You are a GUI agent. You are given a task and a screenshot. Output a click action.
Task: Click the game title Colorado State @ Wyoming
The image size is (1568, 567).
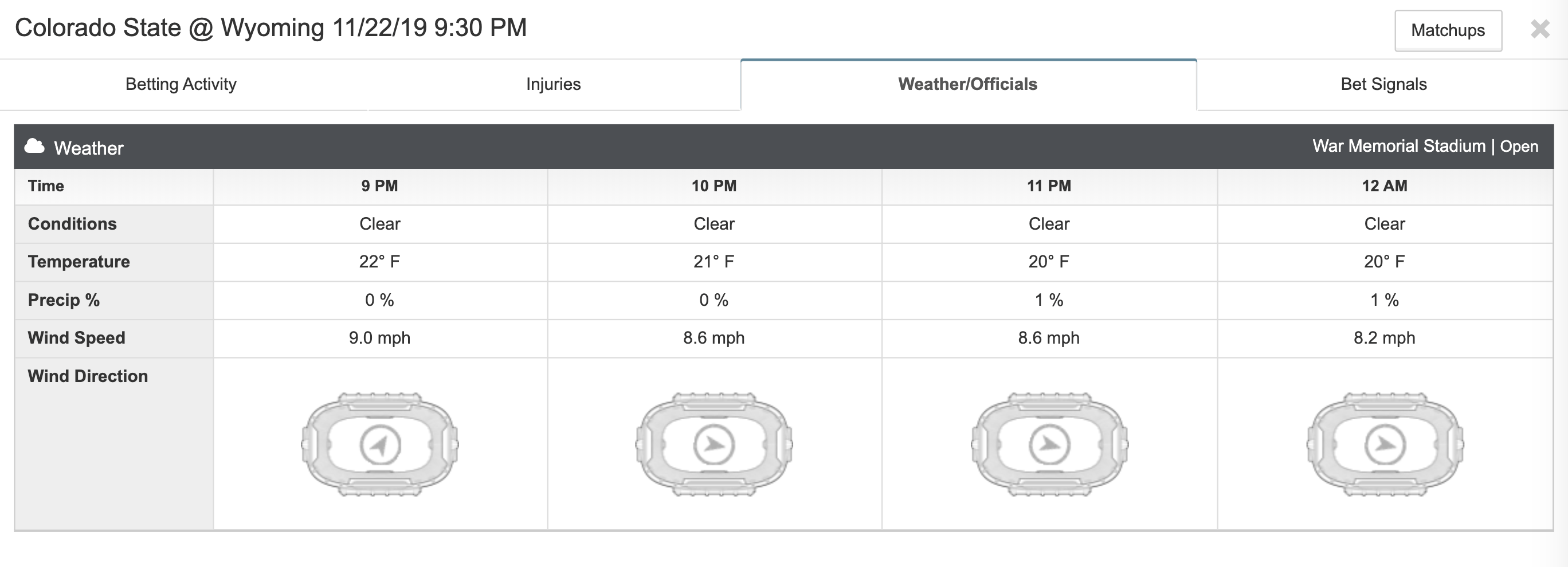coord(169,27)
